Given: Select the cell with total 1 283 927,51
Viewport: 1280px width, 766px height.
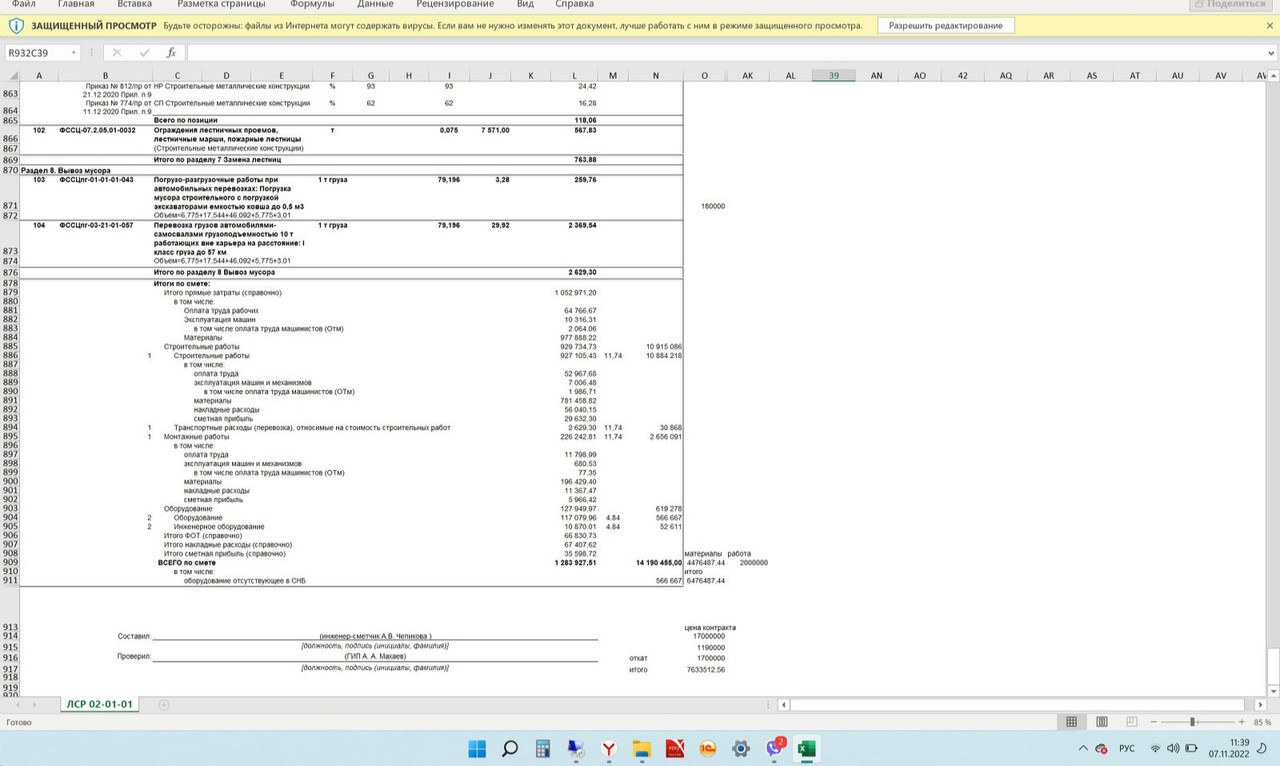Looking at the screenshot, I should [x=575, y=563].
